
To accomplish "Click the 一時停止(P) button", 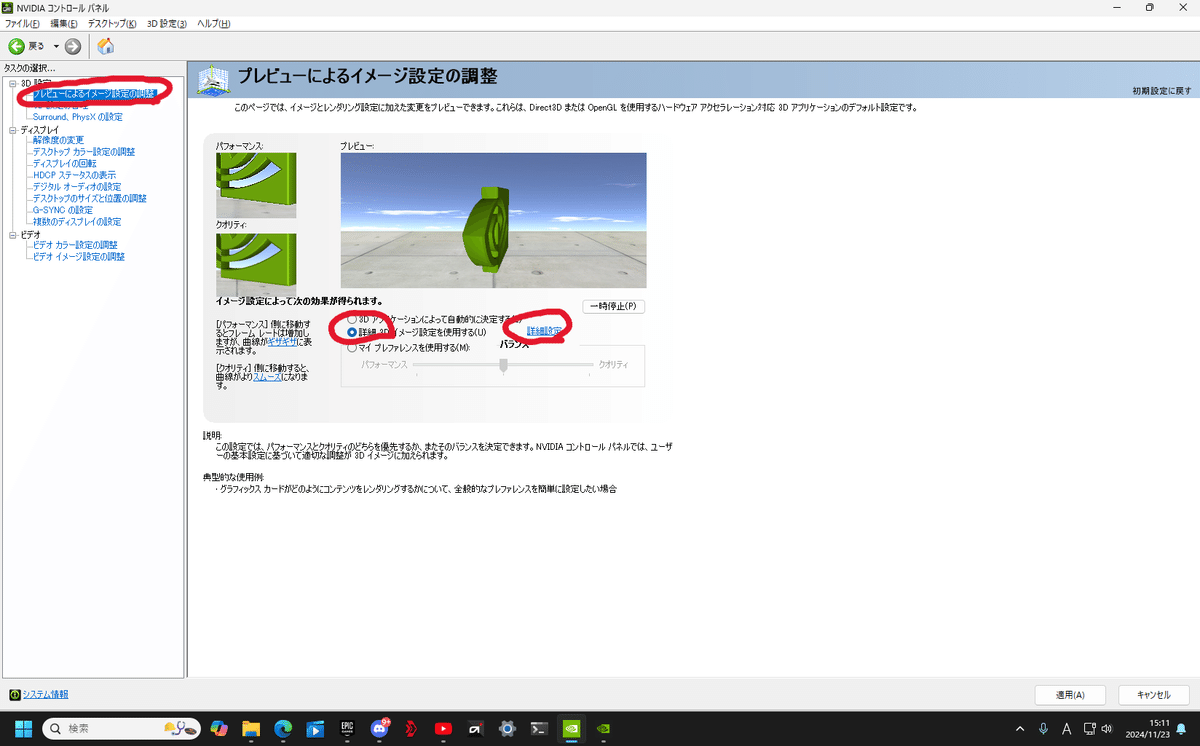I will 613,306.
